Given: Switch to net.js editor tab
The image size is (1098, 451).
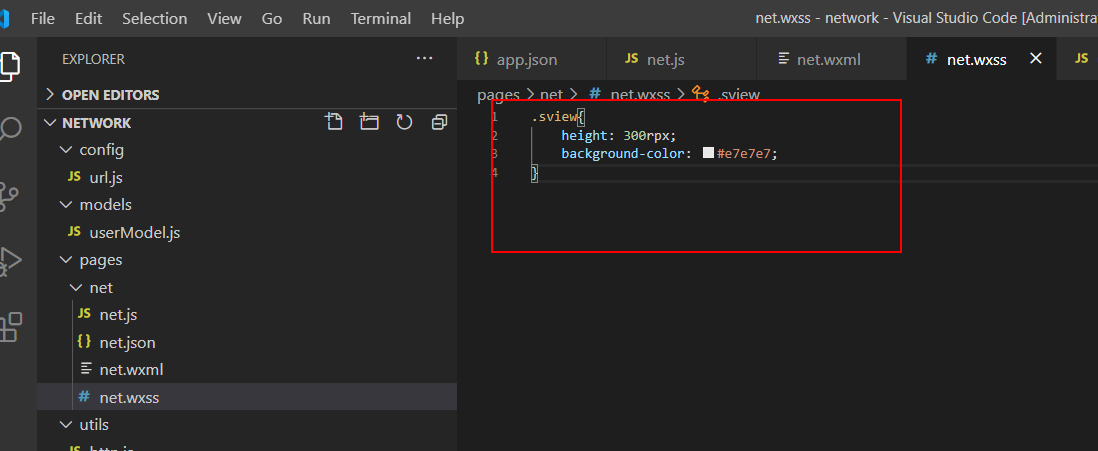Looking at the screenshot, I should [x=681, y=60].
